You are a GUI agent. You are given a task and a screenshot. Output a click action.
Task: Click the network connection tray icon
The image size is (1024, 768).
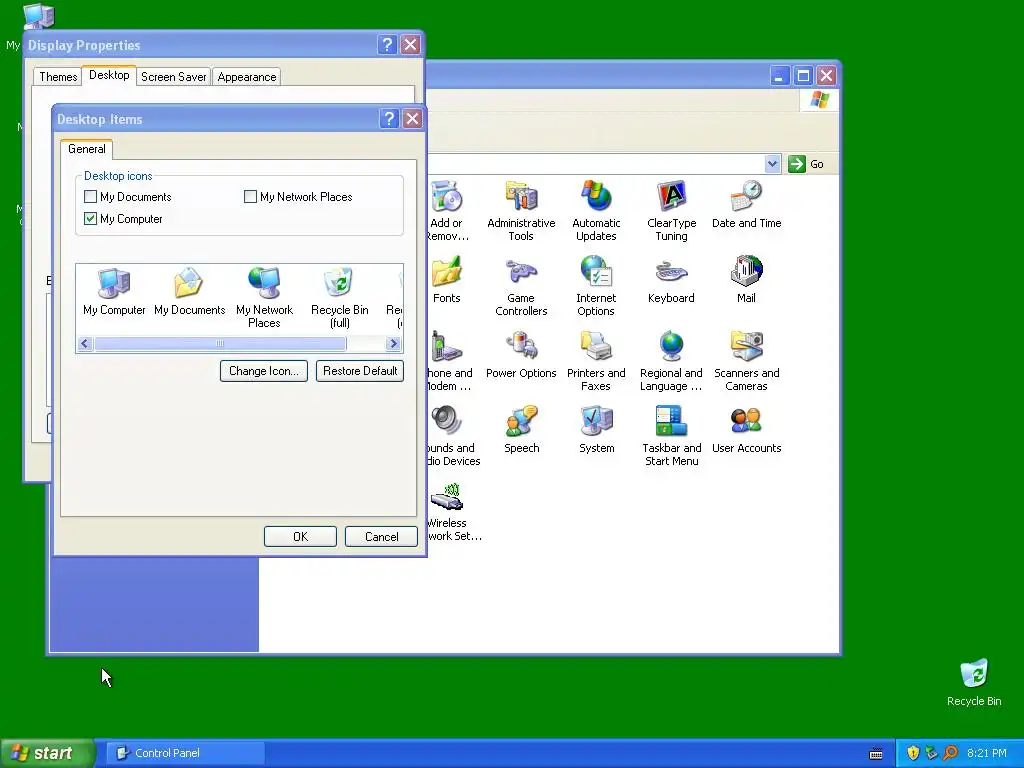(931, 753)
